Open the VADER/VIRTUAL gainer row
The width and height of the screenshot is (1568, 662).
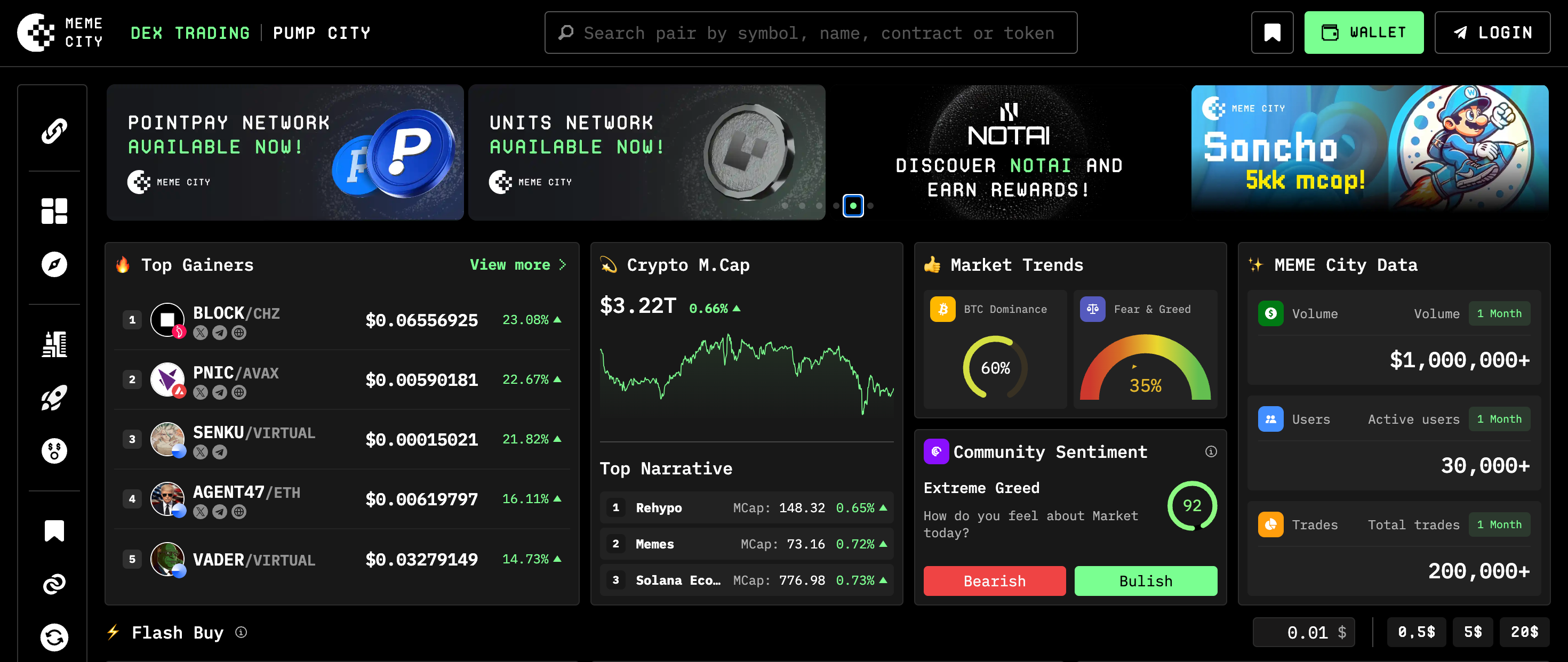coord(342,559)
